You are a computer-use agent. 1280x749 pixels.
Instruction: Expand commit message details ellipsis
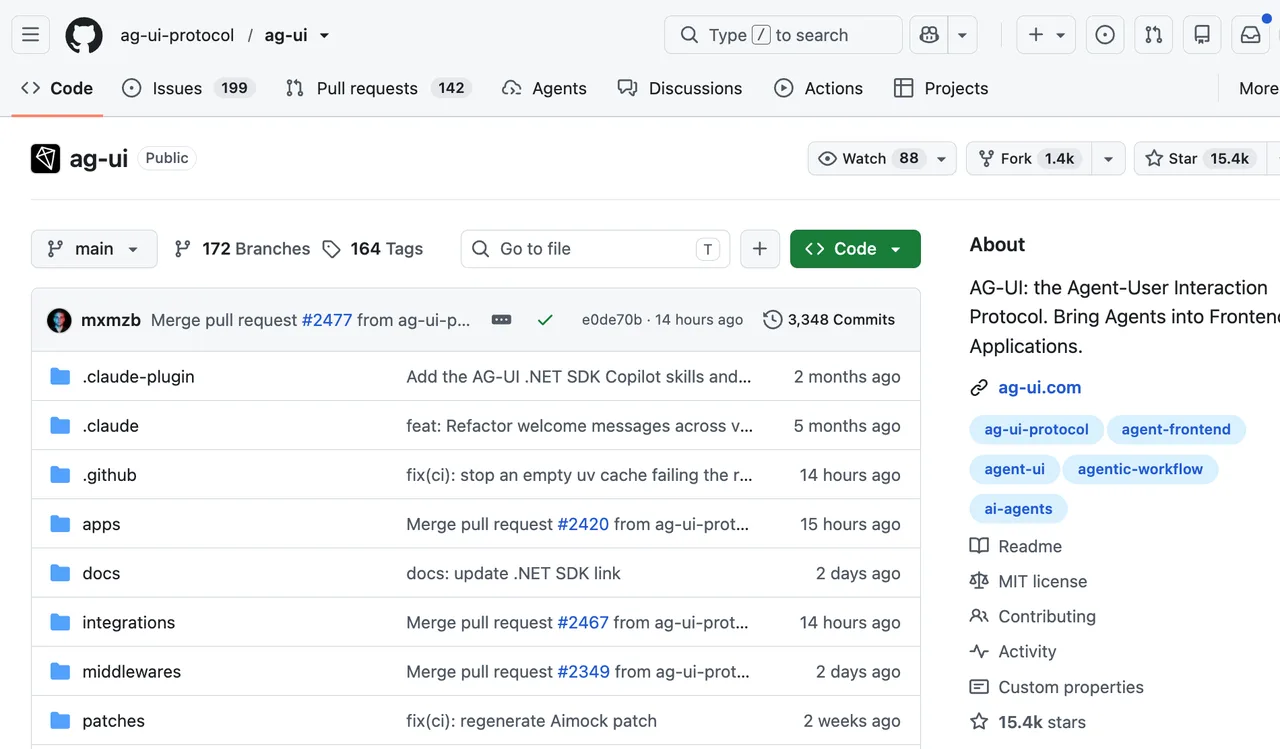pyautogui.click(x=502, y=320)
